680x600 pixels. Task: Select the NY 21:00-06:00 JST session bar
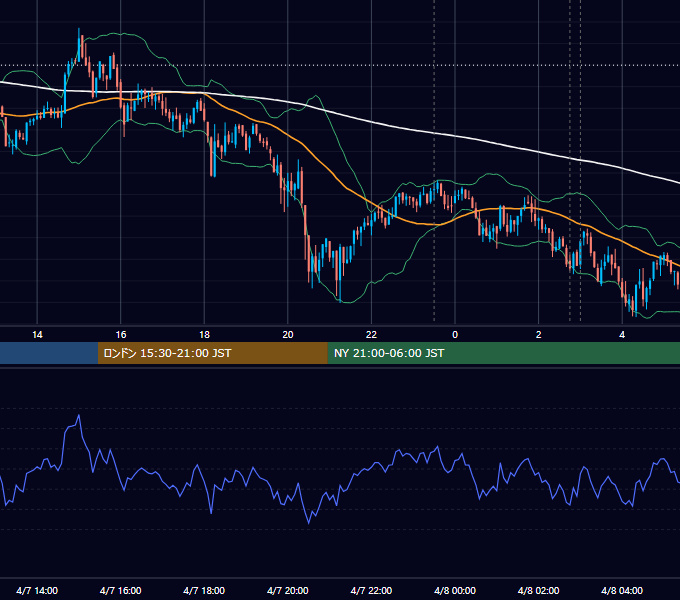pos(503,353)
